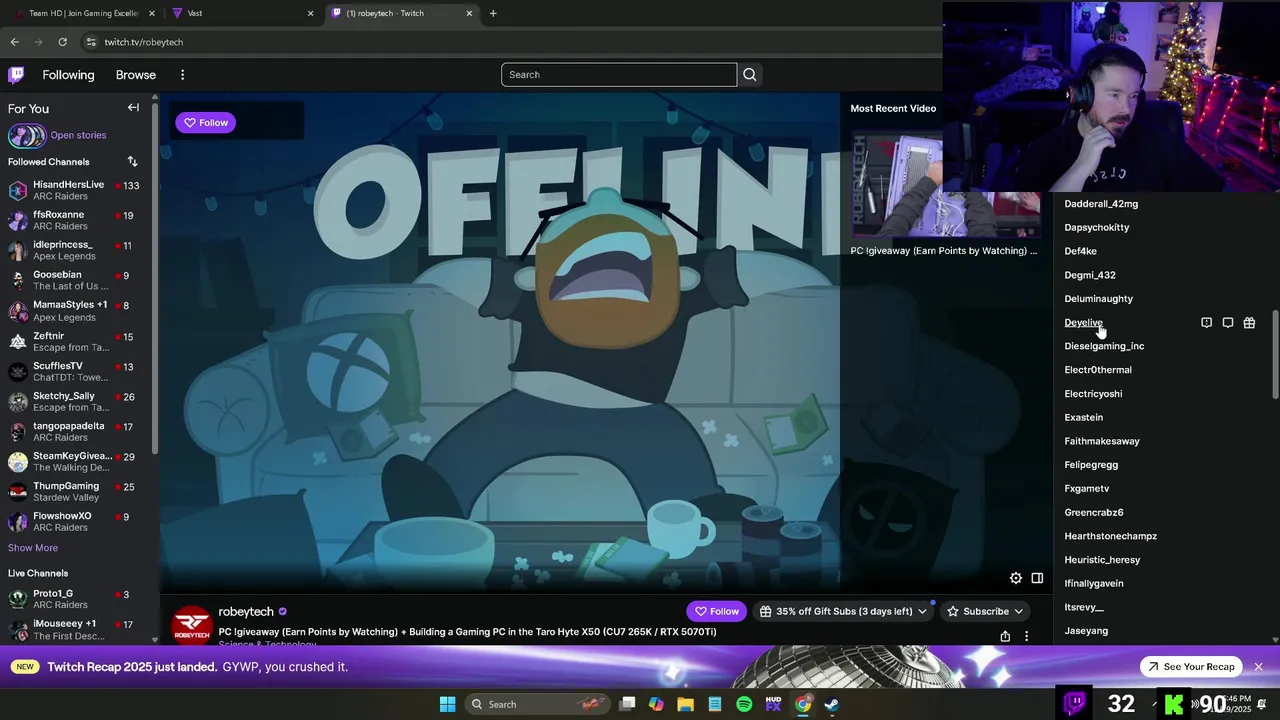
Task: Select user Electr0thermal
Action: (1098, 370)
